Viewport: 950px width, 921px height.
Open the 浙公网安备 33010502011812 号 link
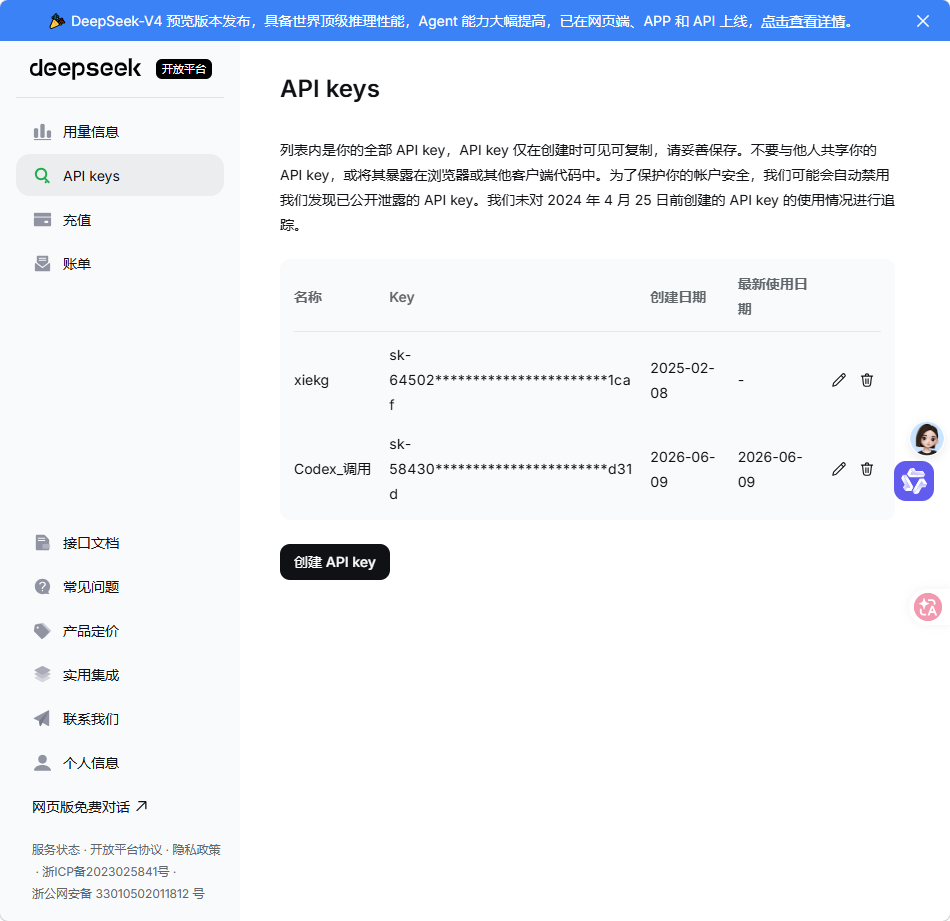[118, 894]
